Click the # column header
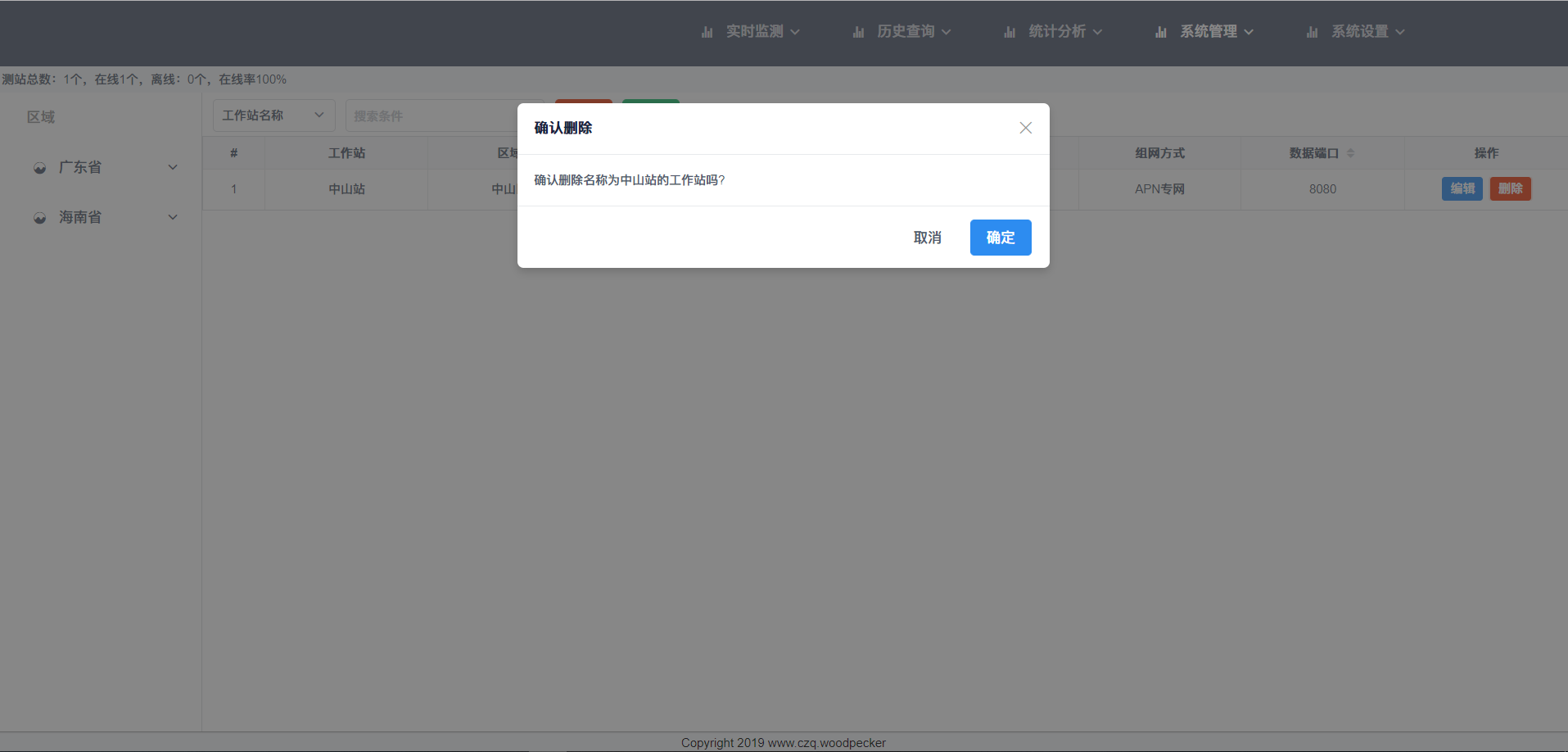1568x752 pixels. tap(233, 153)
